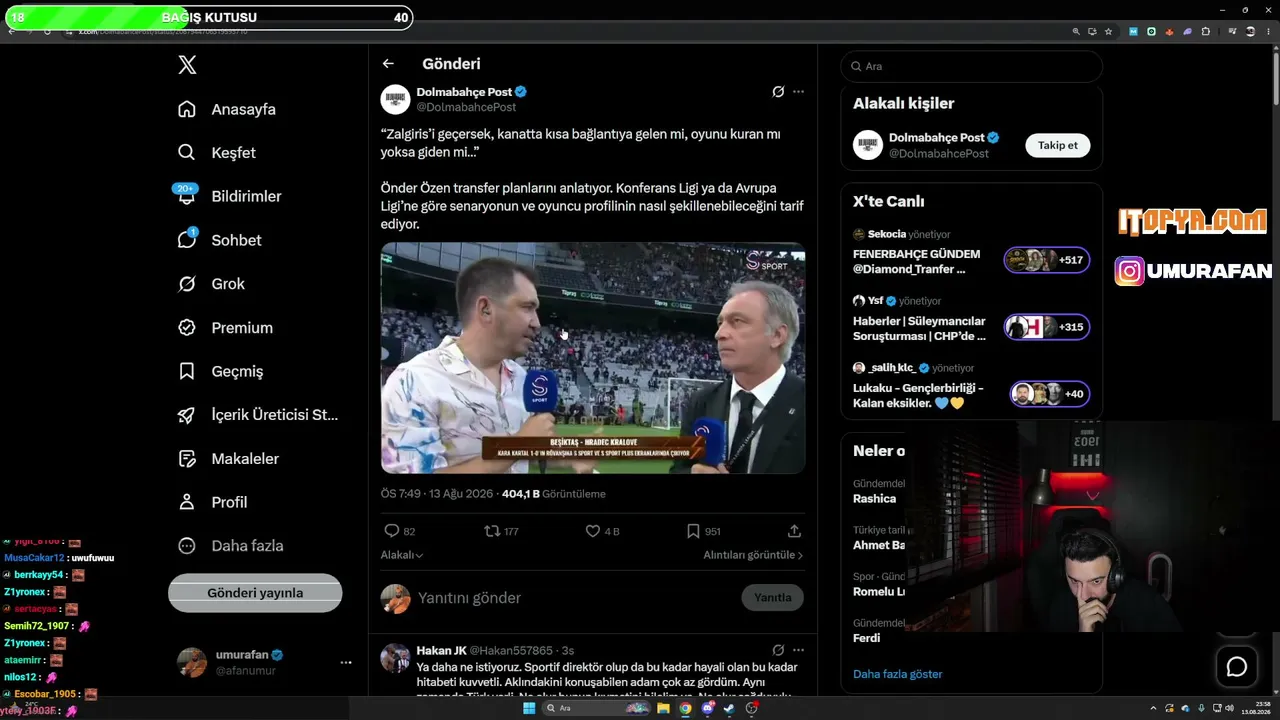Open Anasayfa home icon
Screen dimensions: 1280x720
click(x=187, y=109)
